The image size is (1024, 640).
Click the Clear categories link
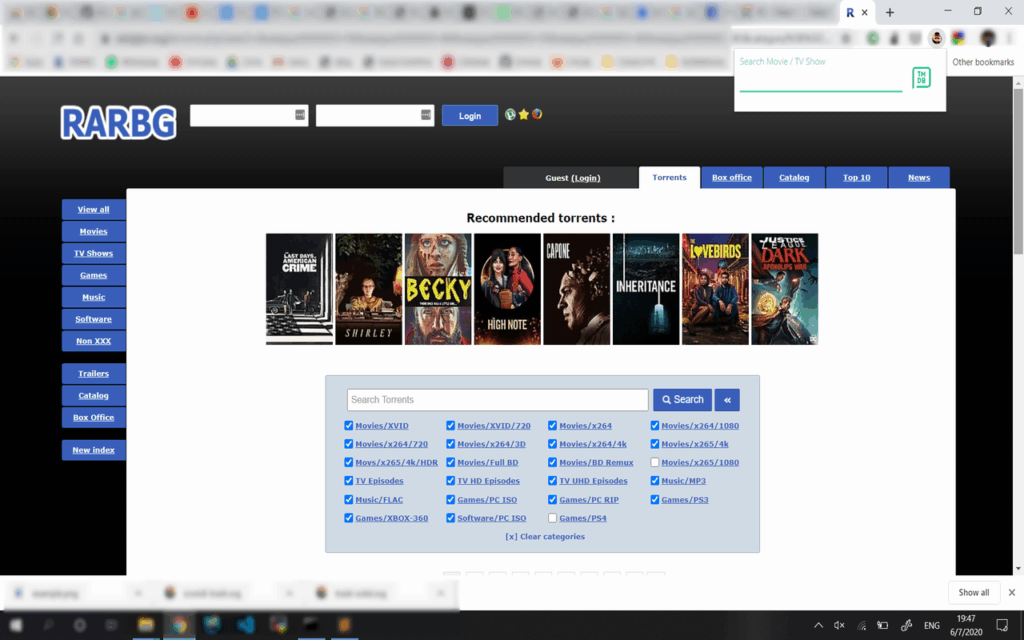pos(545,537)
